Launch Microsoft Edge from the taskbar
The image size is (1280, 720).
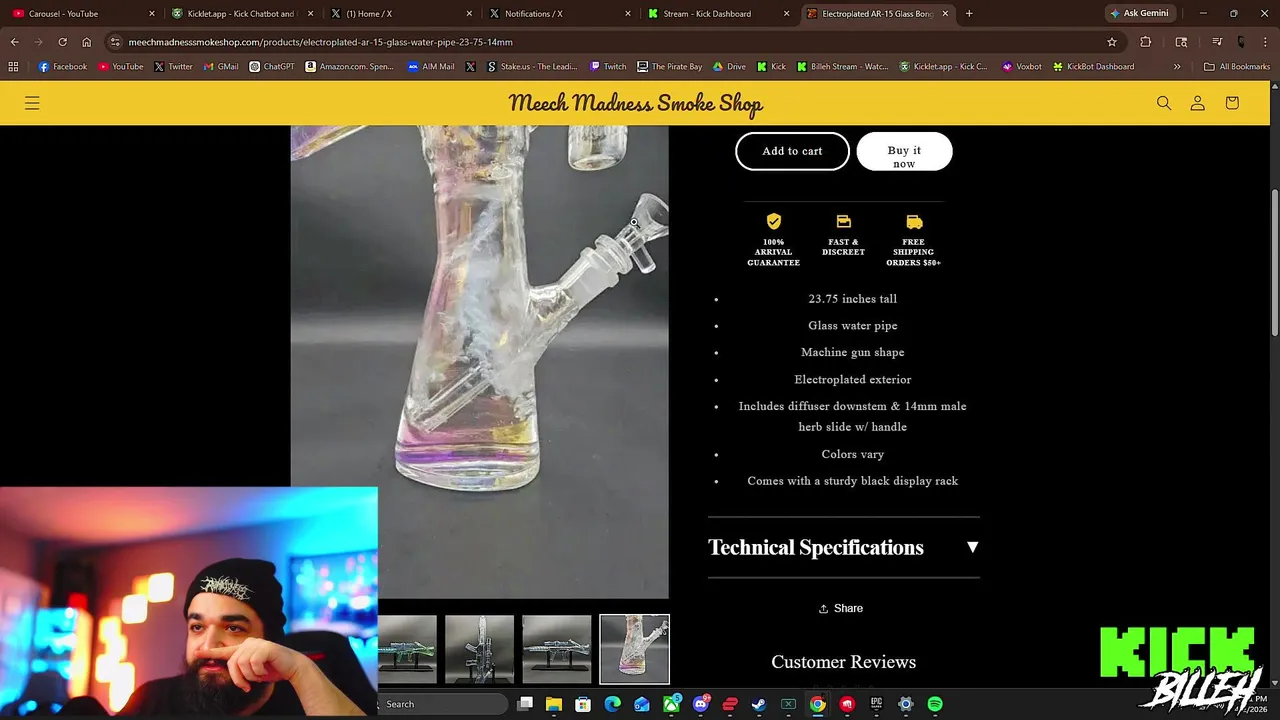[x=613, y=704]
